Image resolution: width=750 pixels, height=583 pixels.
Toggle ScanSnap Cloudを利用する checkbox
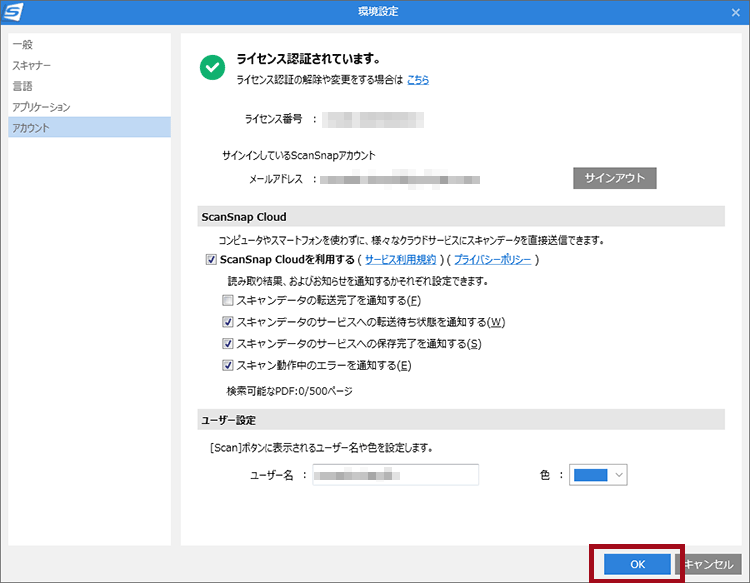pyautogui.click(x=211, y=259)
